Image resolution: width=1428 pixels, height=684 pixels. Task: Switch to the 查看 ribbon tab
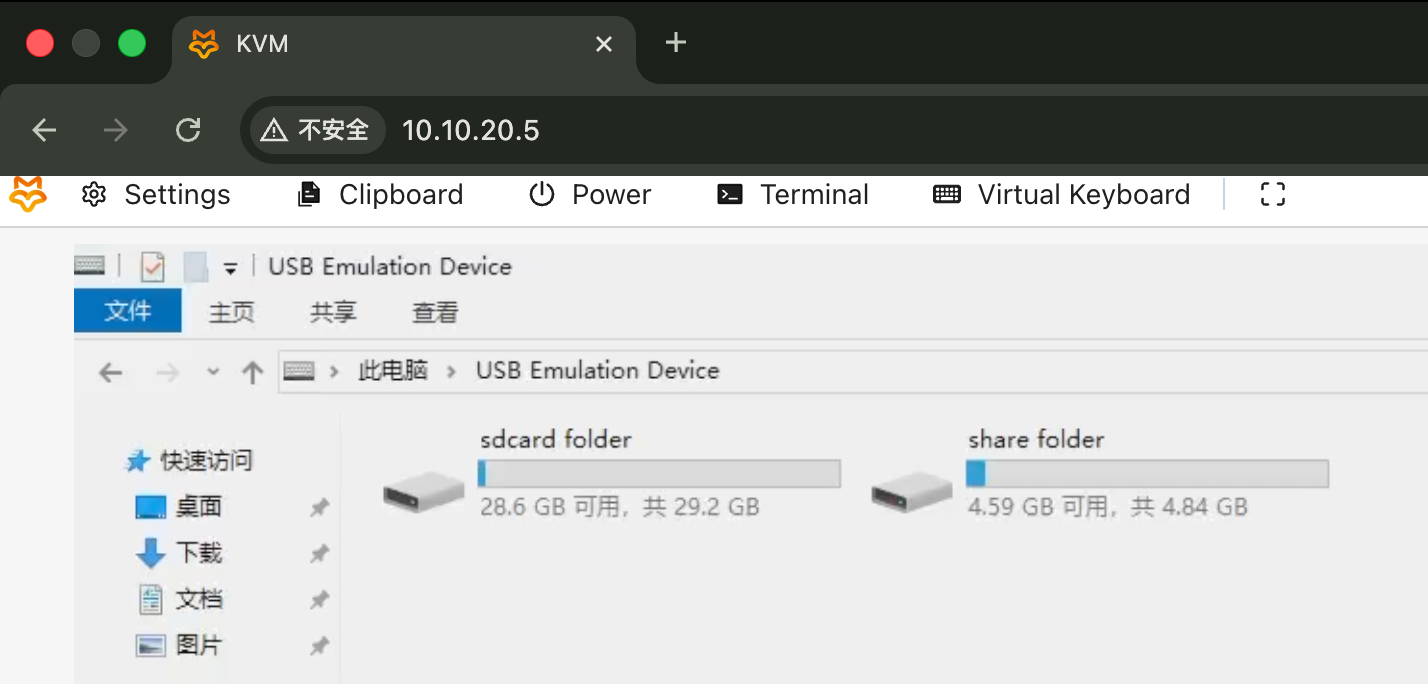click(x=435, y=313)
